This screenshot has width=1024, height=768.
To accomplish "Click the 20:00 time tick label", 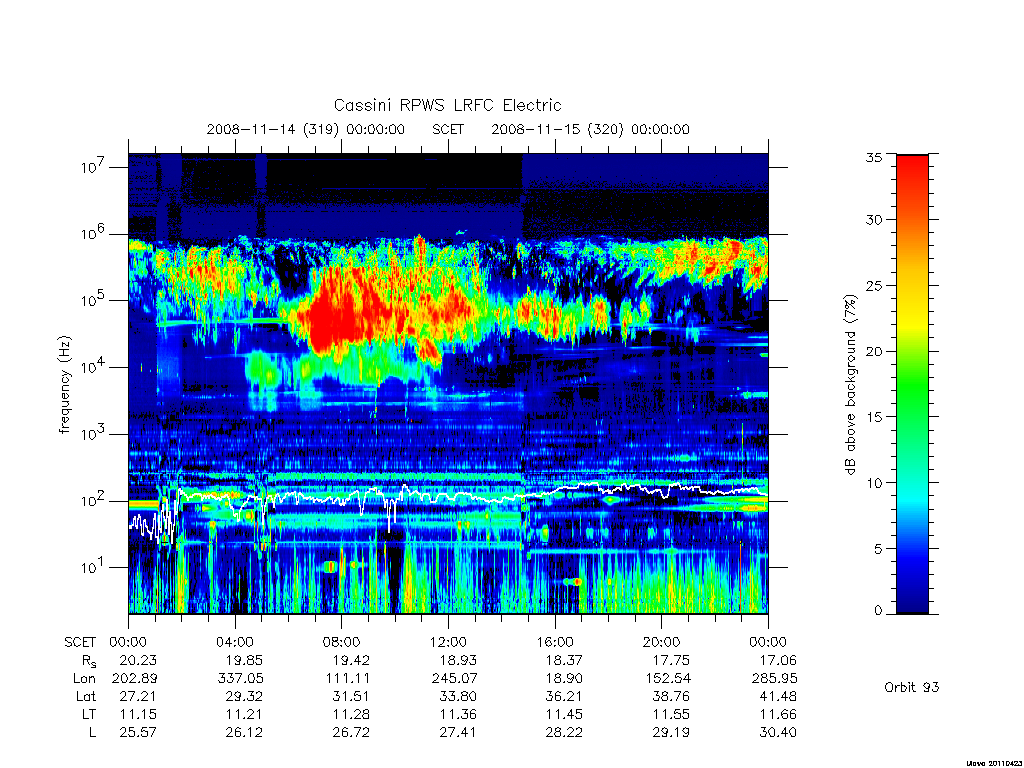I will (662, 643).
